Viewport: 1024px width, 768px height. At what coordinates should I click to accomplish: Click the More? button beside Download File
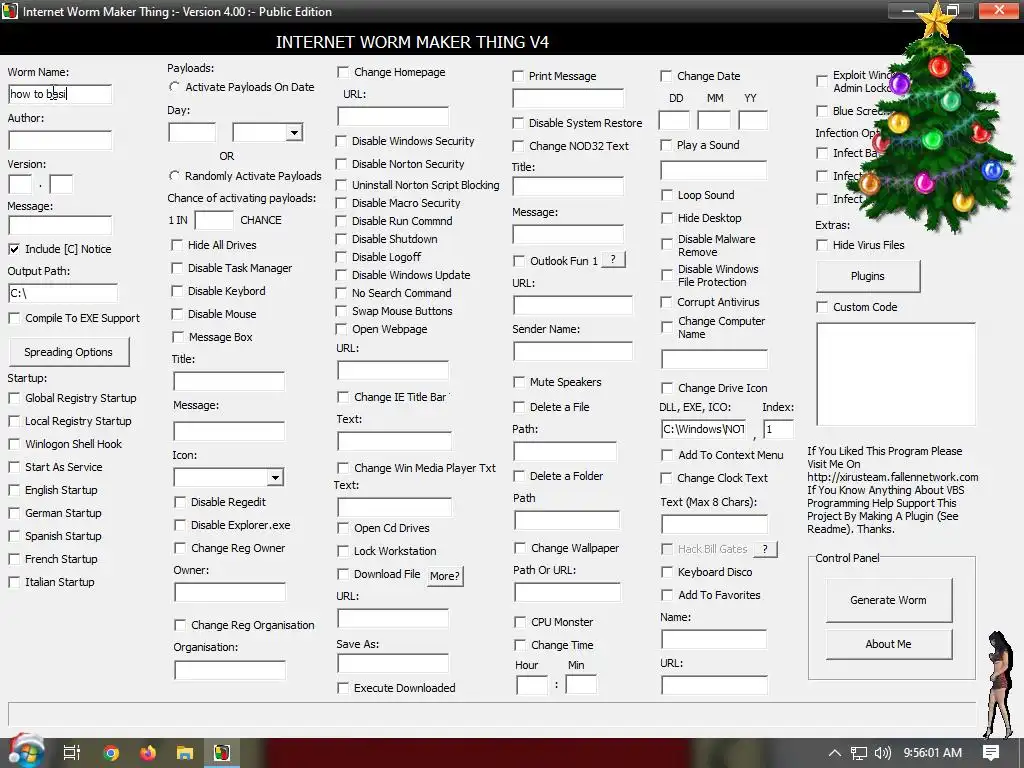pyautogui.click(x=445, y=576)
